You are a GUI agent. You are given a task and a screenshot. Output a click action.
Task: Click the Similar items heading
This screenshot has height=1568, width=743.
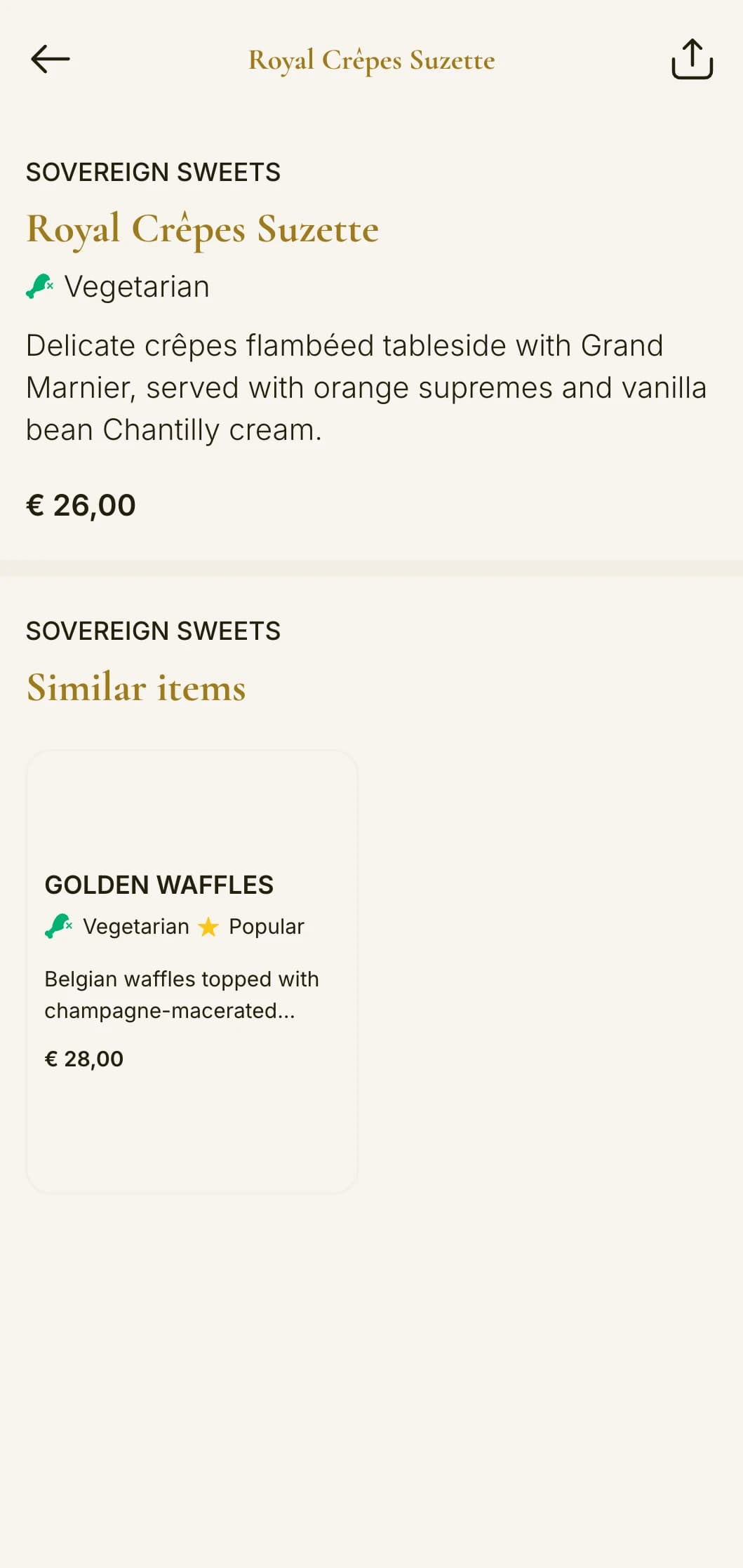pyautogui.click(x=136, y=687)
